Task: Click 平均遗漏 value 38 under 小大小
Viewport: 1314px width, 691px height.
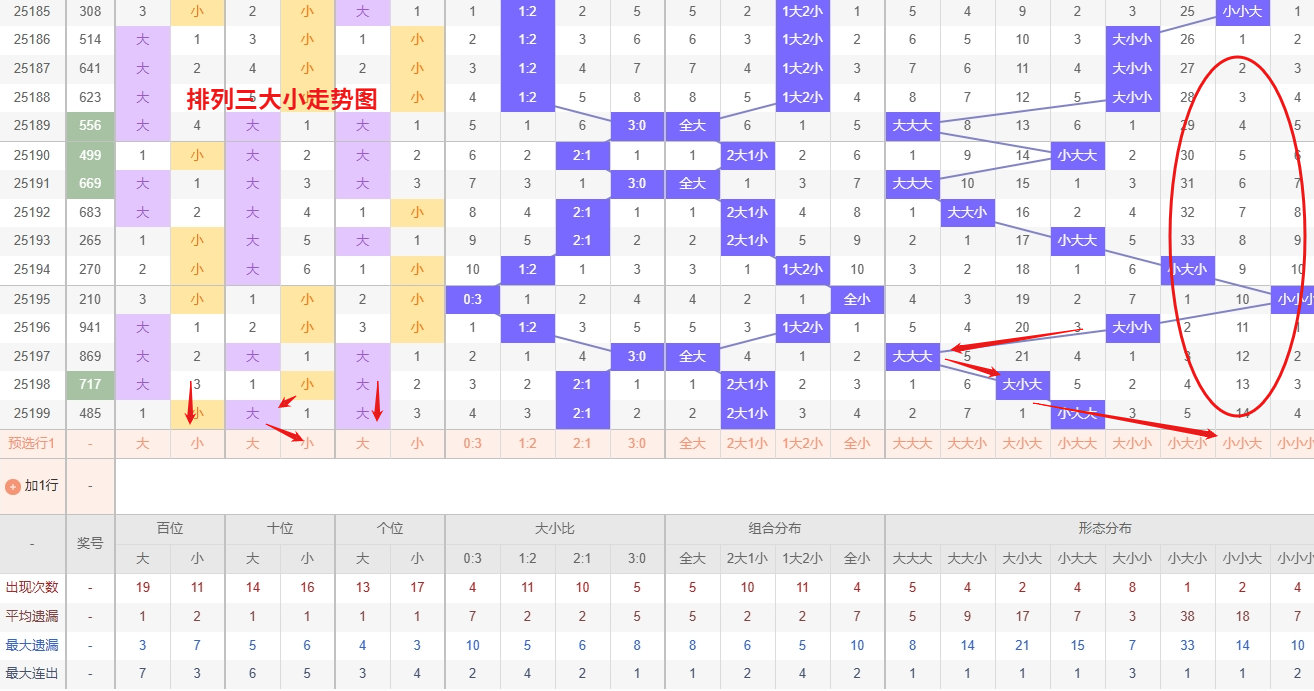Action: pos(1187,617)
